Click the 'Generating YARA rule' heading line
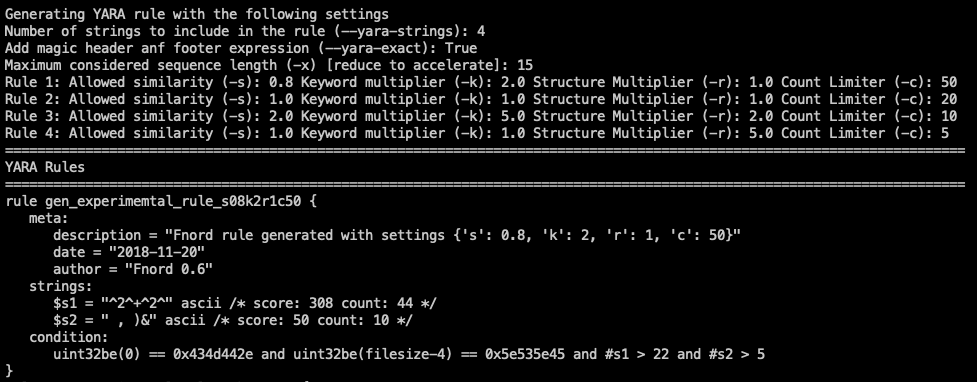 197,14
